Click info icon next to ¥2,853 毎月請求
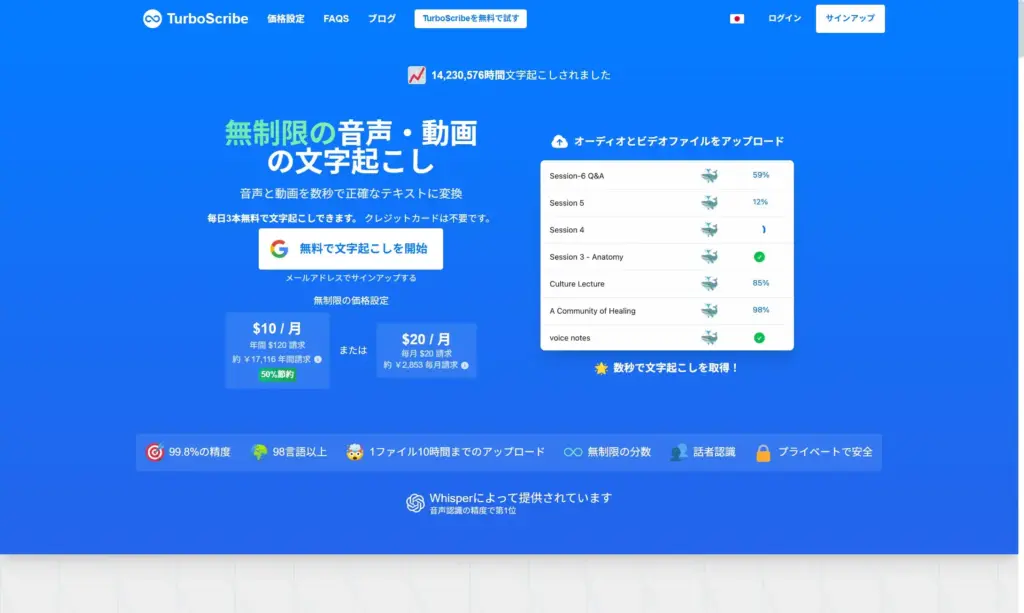This screenshot has width=1024, height=613. pyautogui.click(x=465, y=366)
